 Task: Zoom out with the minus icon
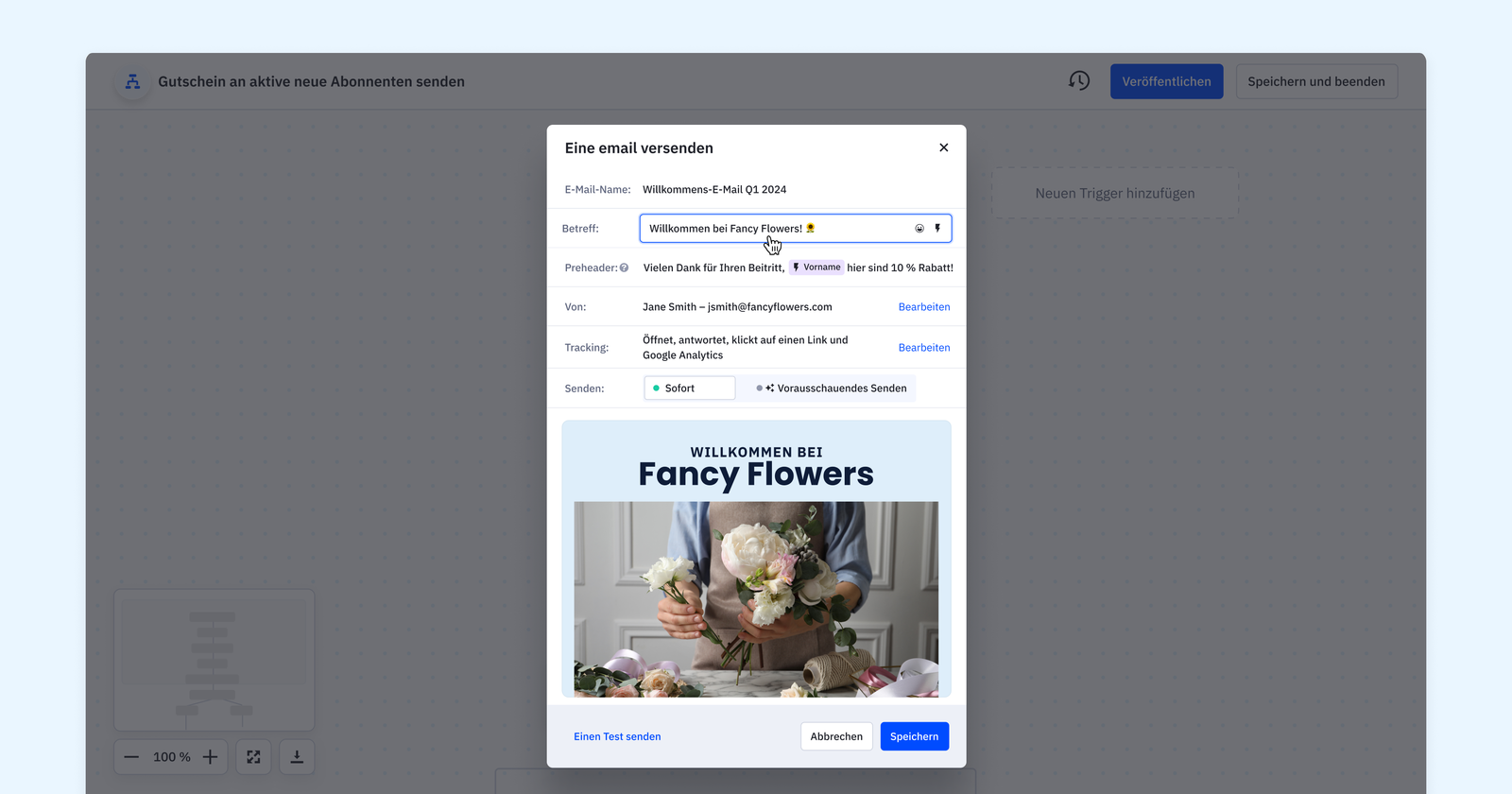point(131,757)
